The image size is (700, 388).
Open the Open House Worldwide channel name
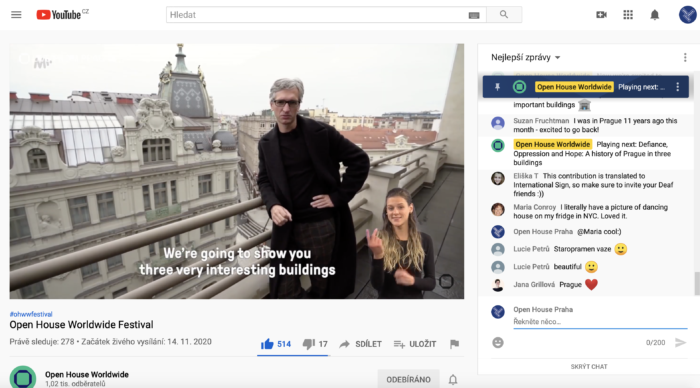coord(87,375)
